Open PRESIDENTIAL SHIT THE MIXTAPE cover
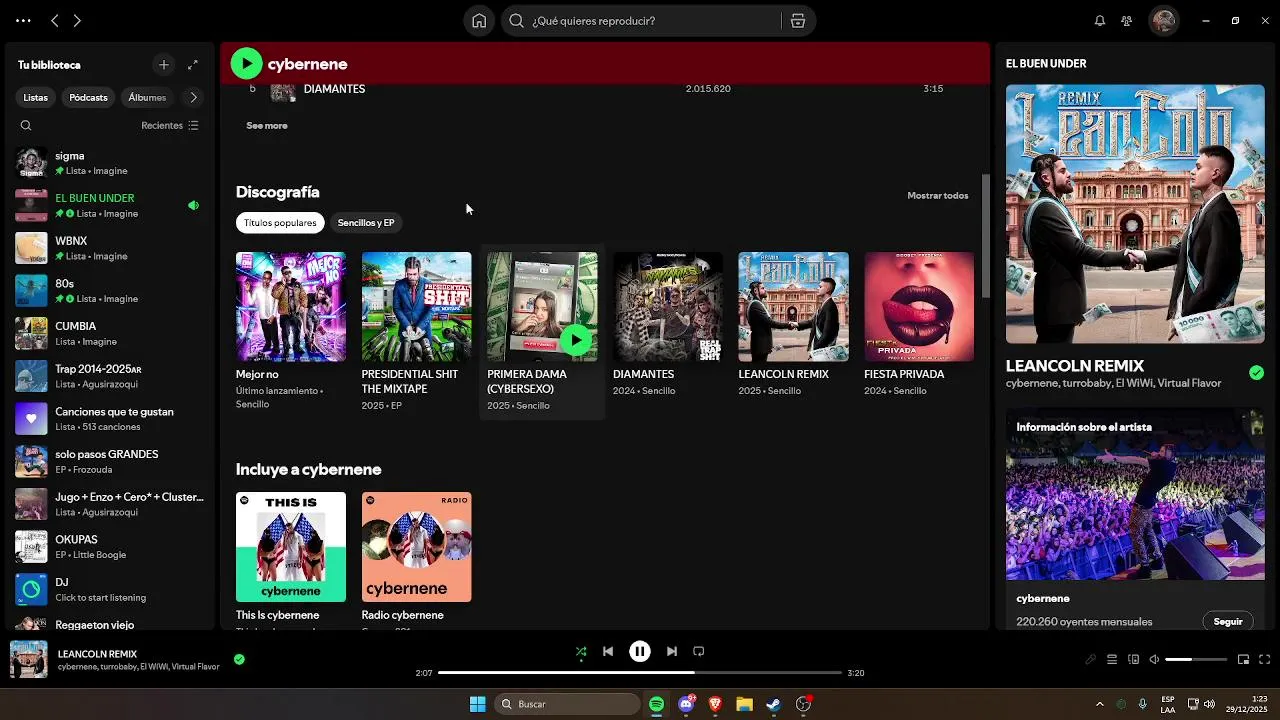 416,307
